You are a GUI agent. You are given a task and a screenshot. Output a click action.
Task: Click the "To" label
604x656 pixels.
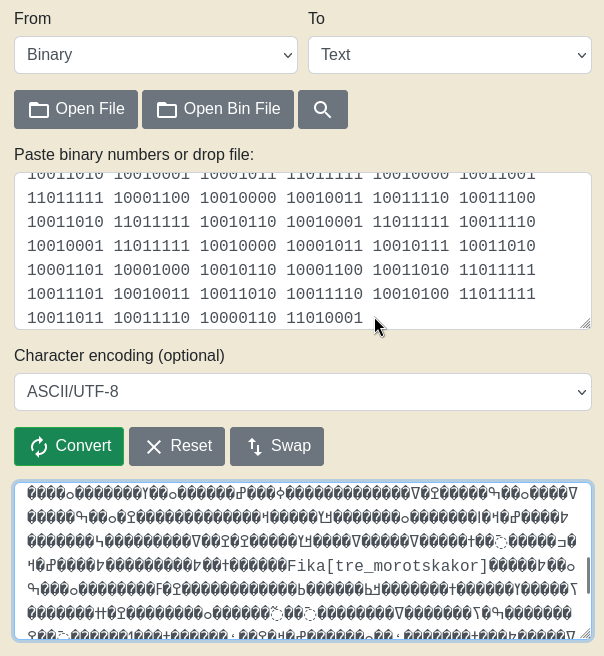[x=316, y=19]
